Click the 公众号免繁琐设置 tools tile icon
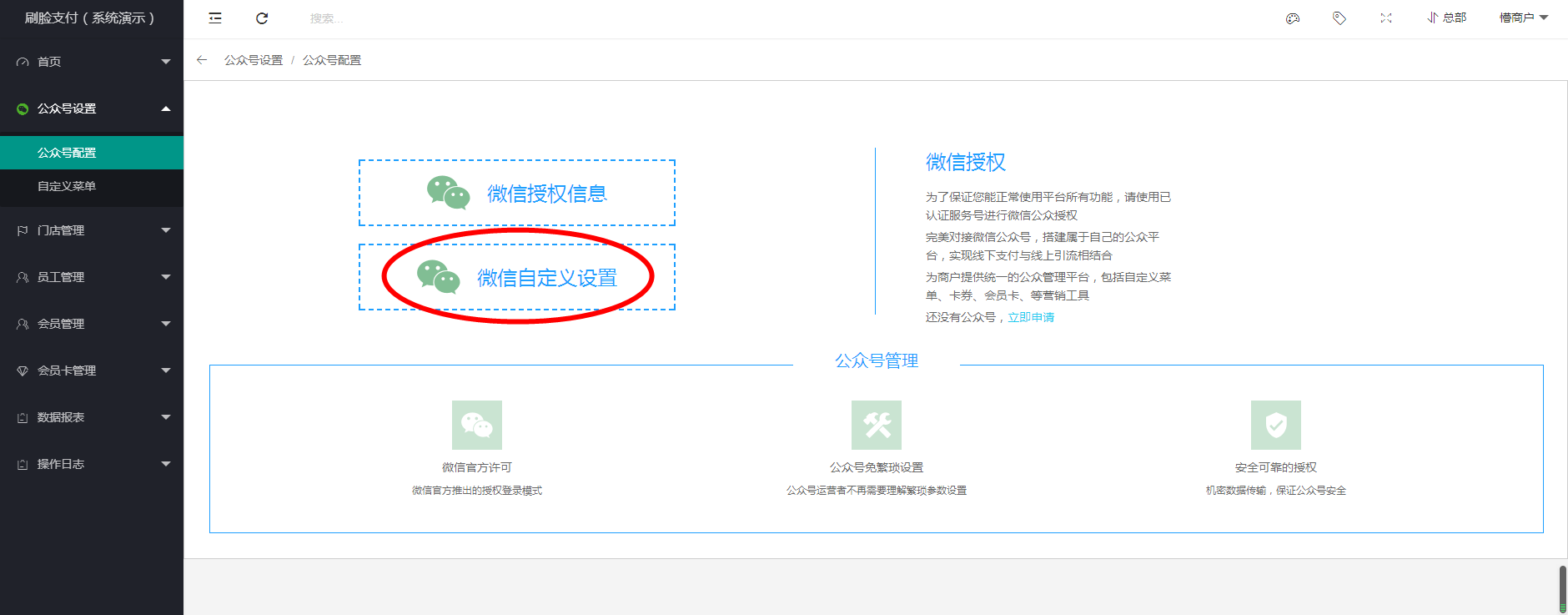The height and width of the screenshot is (615, 1568). (877, 425)
